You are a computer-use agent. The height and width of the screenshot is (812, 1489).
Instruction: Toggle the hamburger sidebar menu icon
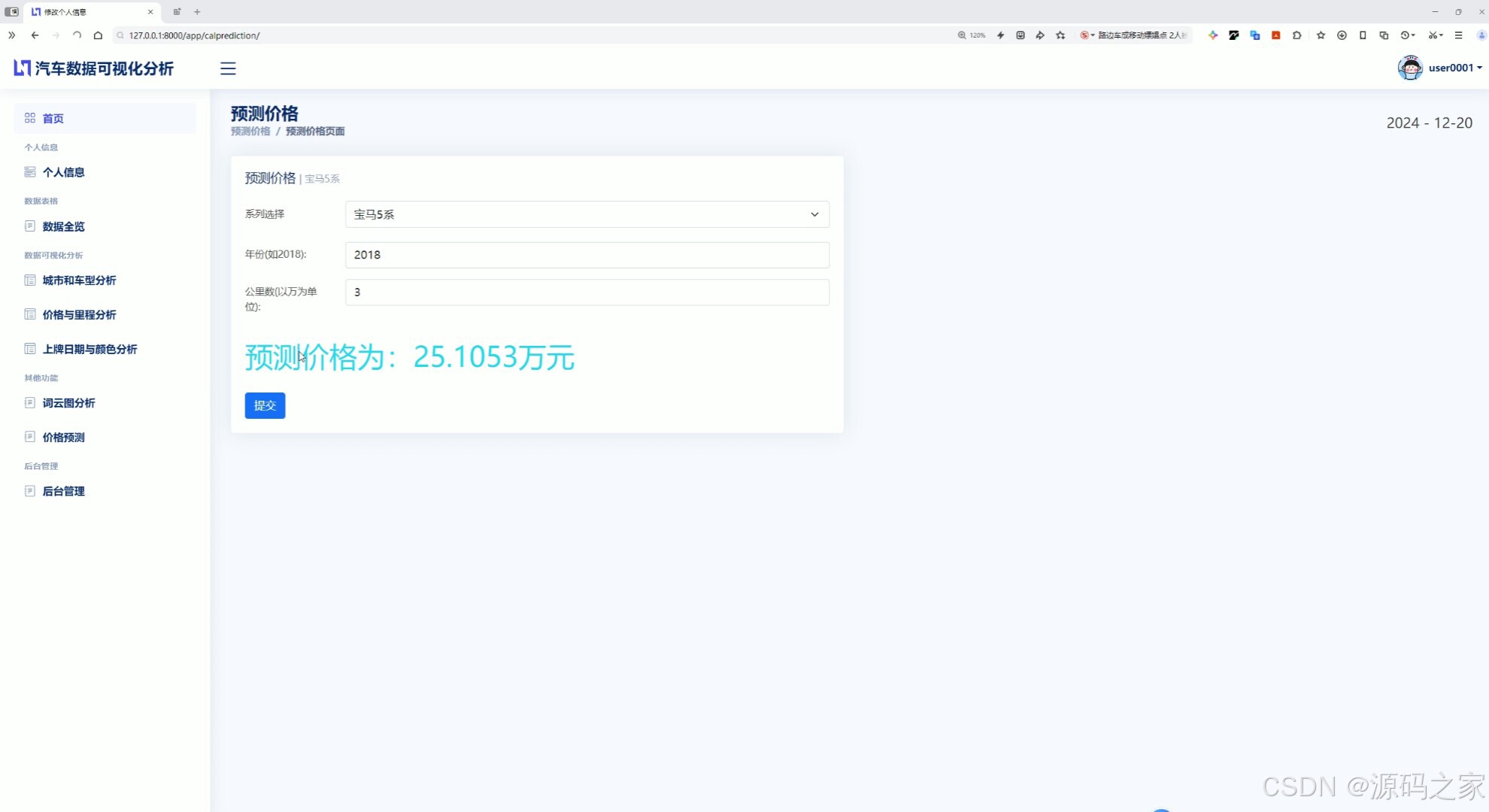coord(228,68)
